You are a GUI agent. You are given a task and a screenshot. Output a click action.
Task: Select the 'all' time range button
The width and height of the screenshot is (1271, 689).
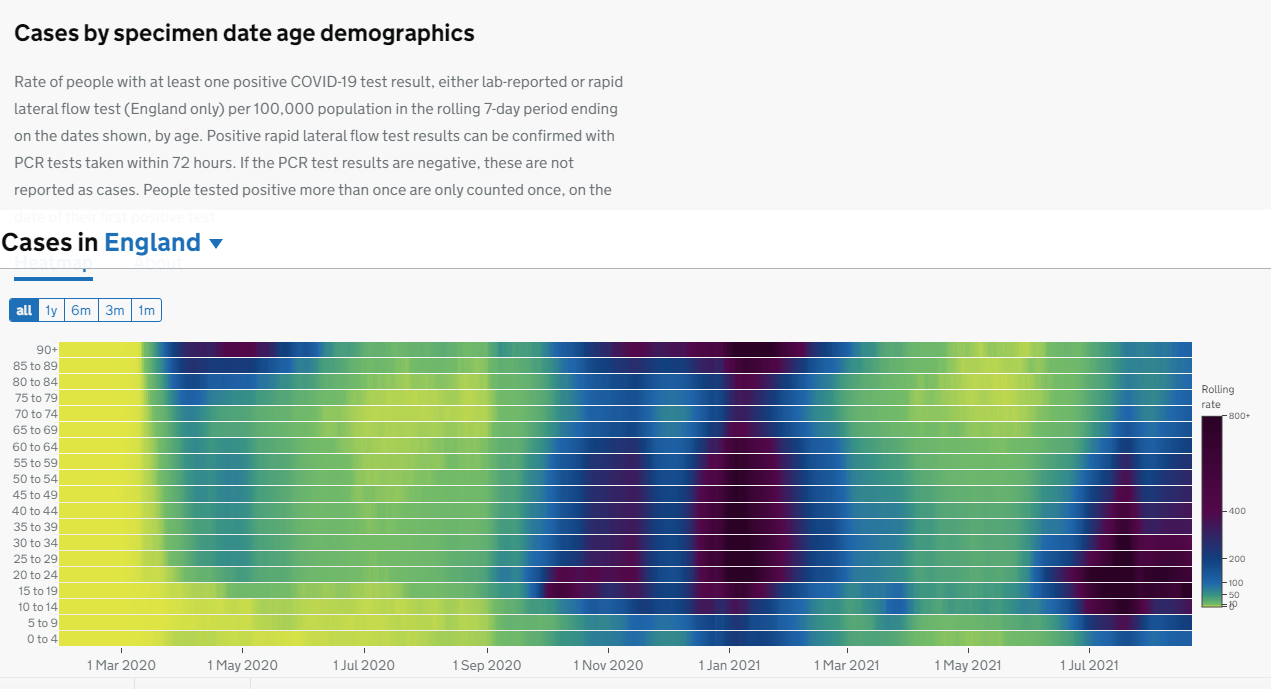point(24,311)
